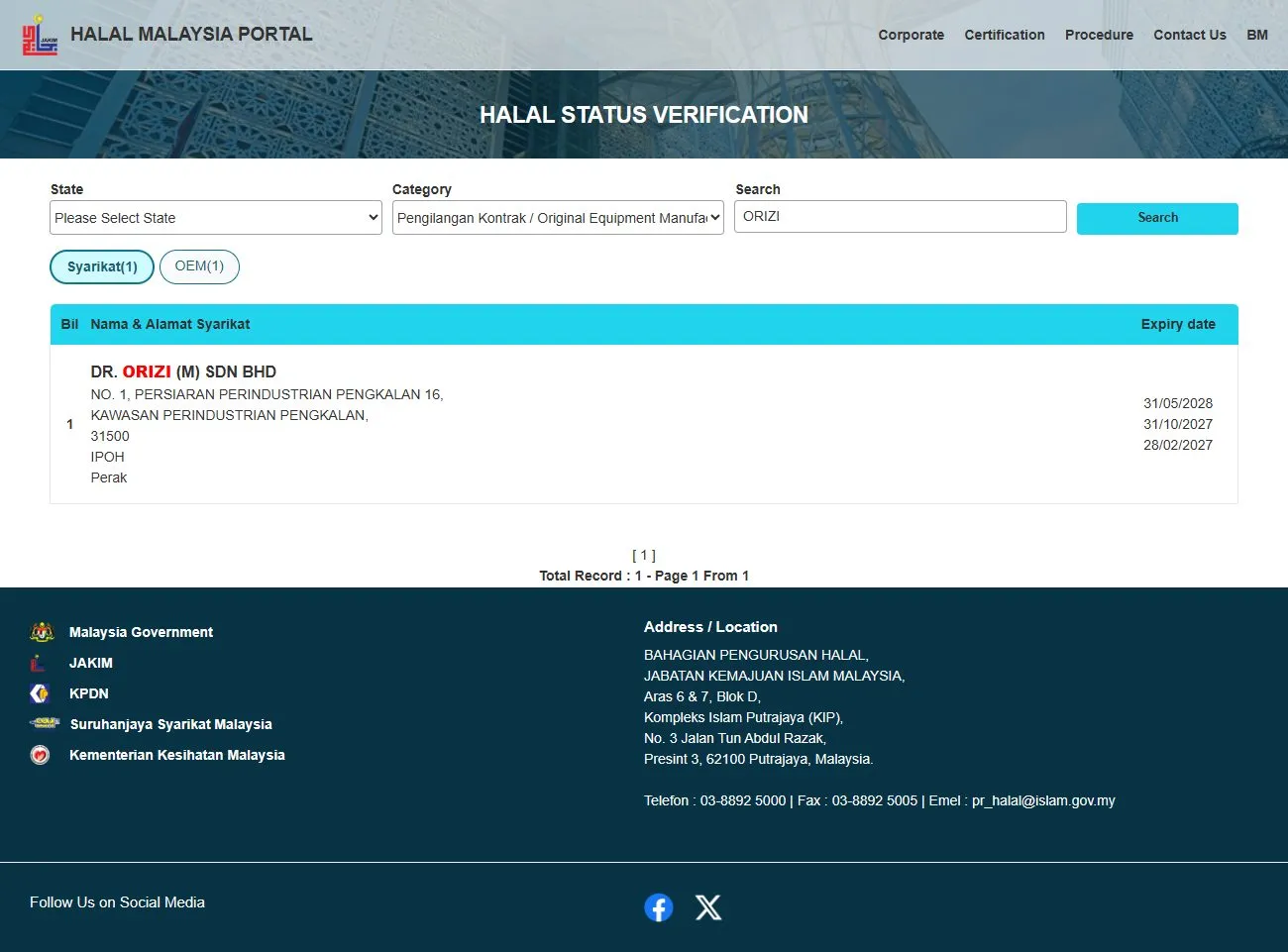Click the address line containing IPOH

click(107, 457)
